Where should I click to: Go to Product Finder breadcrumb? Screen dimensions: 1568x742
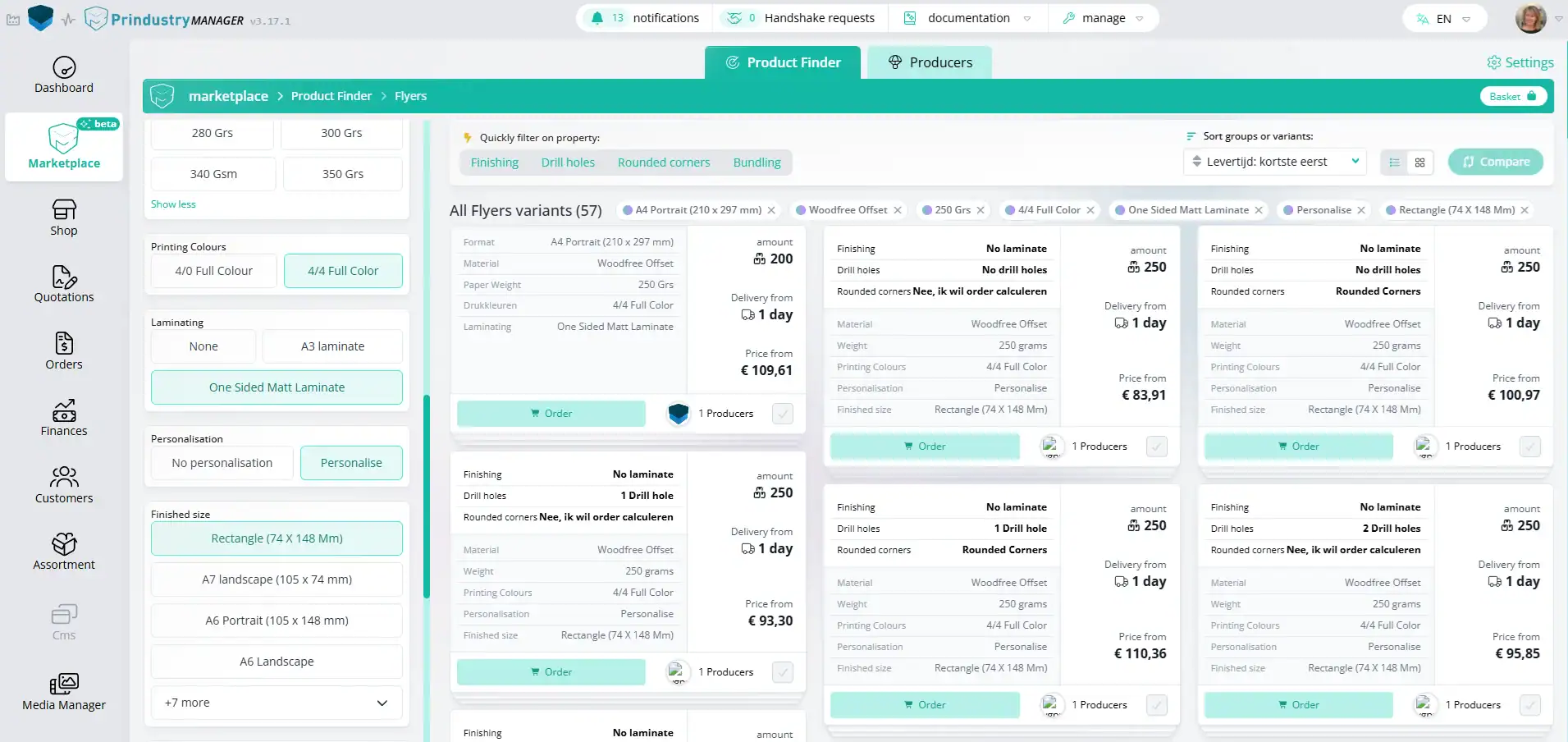[x=331, y=96]
